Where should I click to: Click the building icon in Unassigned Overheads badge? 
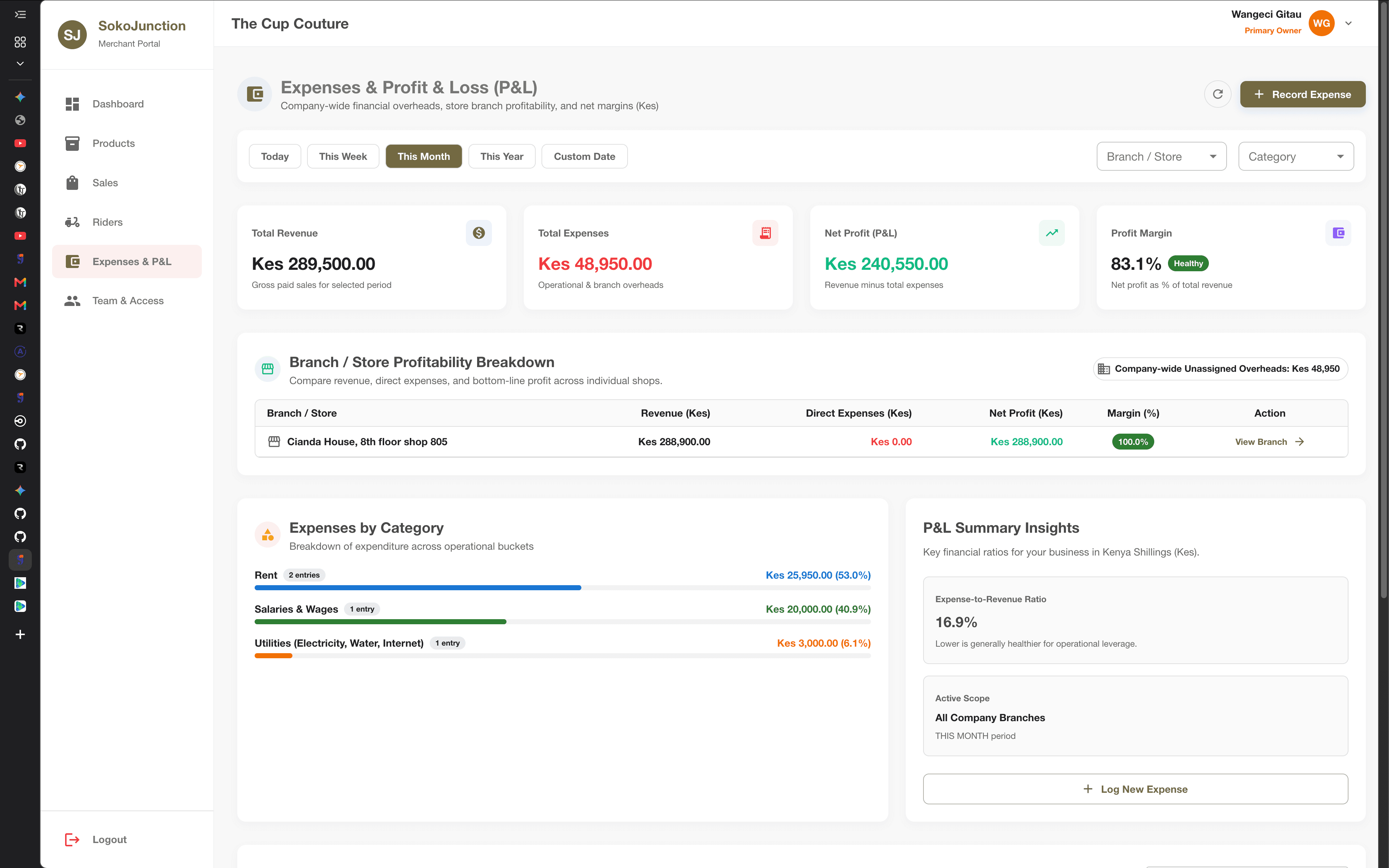tap(1104, 369)
